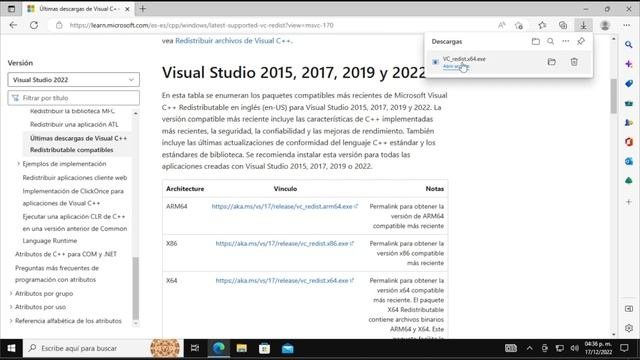Open Task View on taskbar
Viewport: 640px width, 360px height.
195,348
